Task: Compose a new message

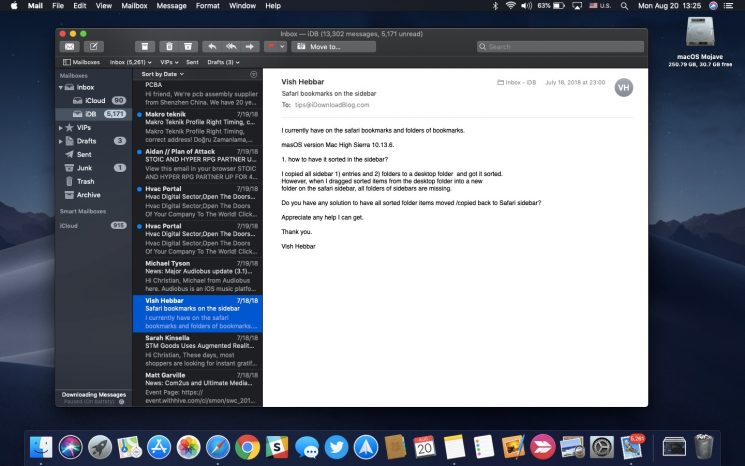Action: (94, 47)
